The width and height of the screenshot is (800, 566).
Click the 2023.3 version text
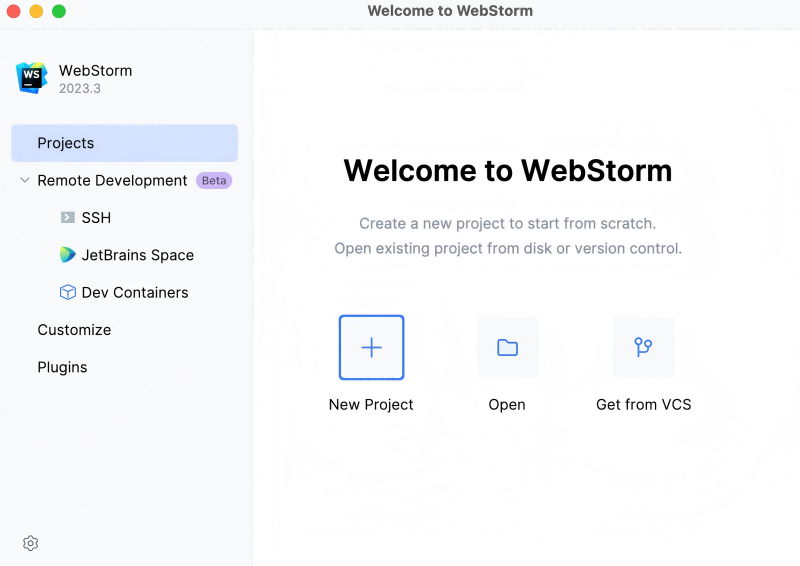(80, 88)
